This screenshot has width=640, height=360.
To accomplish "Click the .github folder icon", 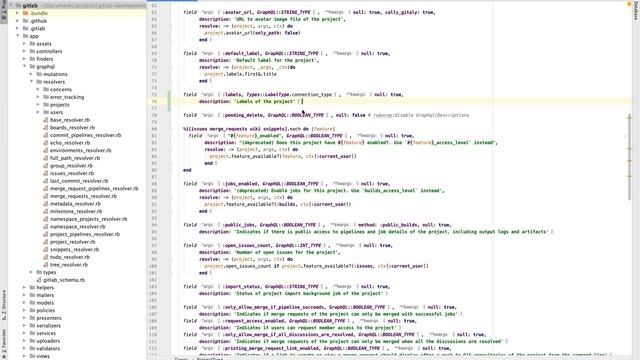I will 26,21.
